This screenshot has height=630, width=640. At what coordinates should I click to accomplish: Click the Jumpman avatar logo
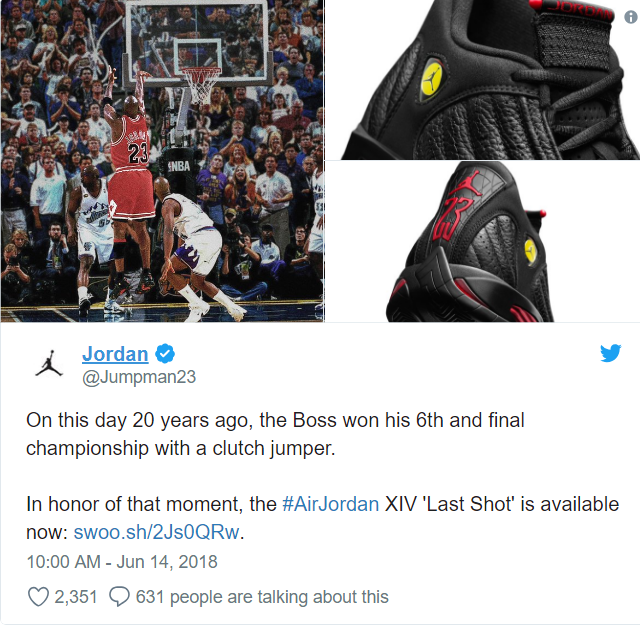pyautogui.click(x=49, y=363)
